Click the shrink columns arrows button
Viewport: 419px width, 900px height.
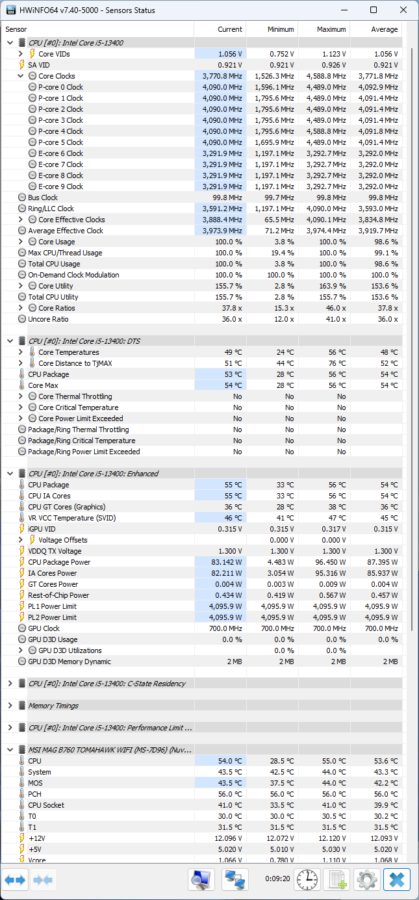pyautogui.click(x=44, y=880)
